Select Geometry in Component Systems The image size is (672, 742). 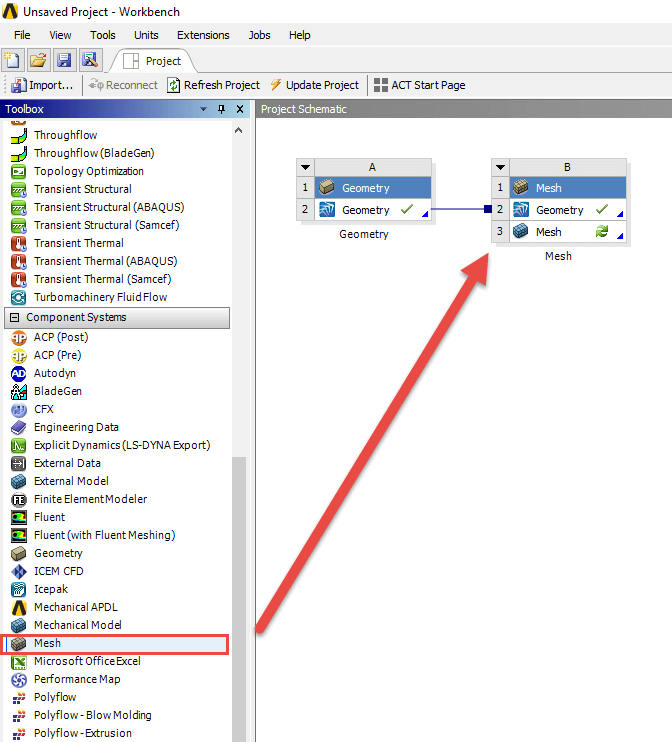click(x=58, y=553)
